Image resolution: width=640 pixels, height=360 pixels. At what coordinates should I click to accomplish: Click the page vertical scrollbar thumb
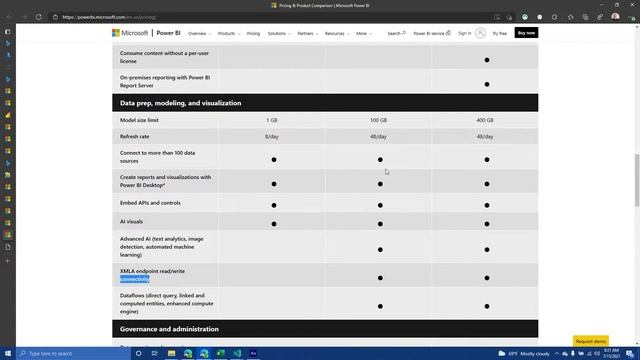tap(637, 180)
